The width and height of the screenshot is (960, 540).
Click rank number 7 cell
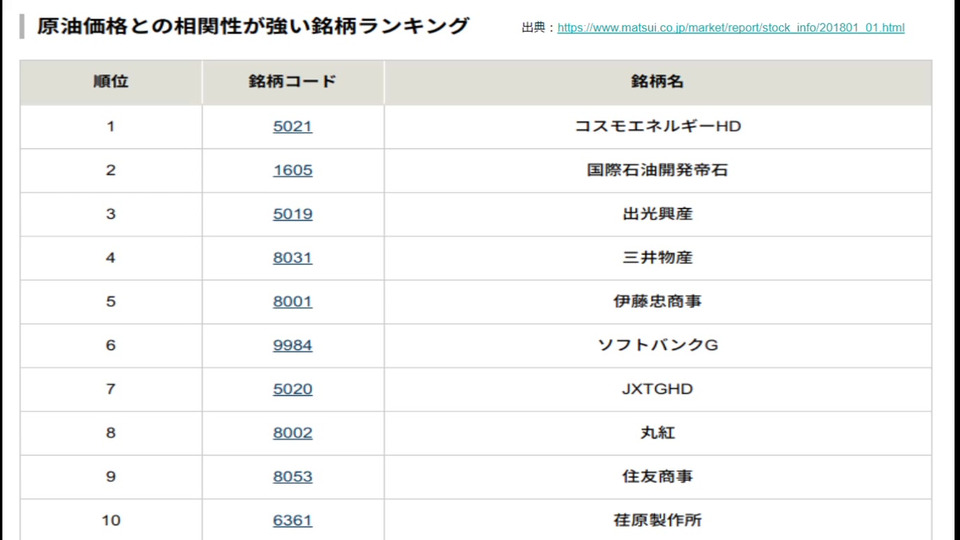111,389
